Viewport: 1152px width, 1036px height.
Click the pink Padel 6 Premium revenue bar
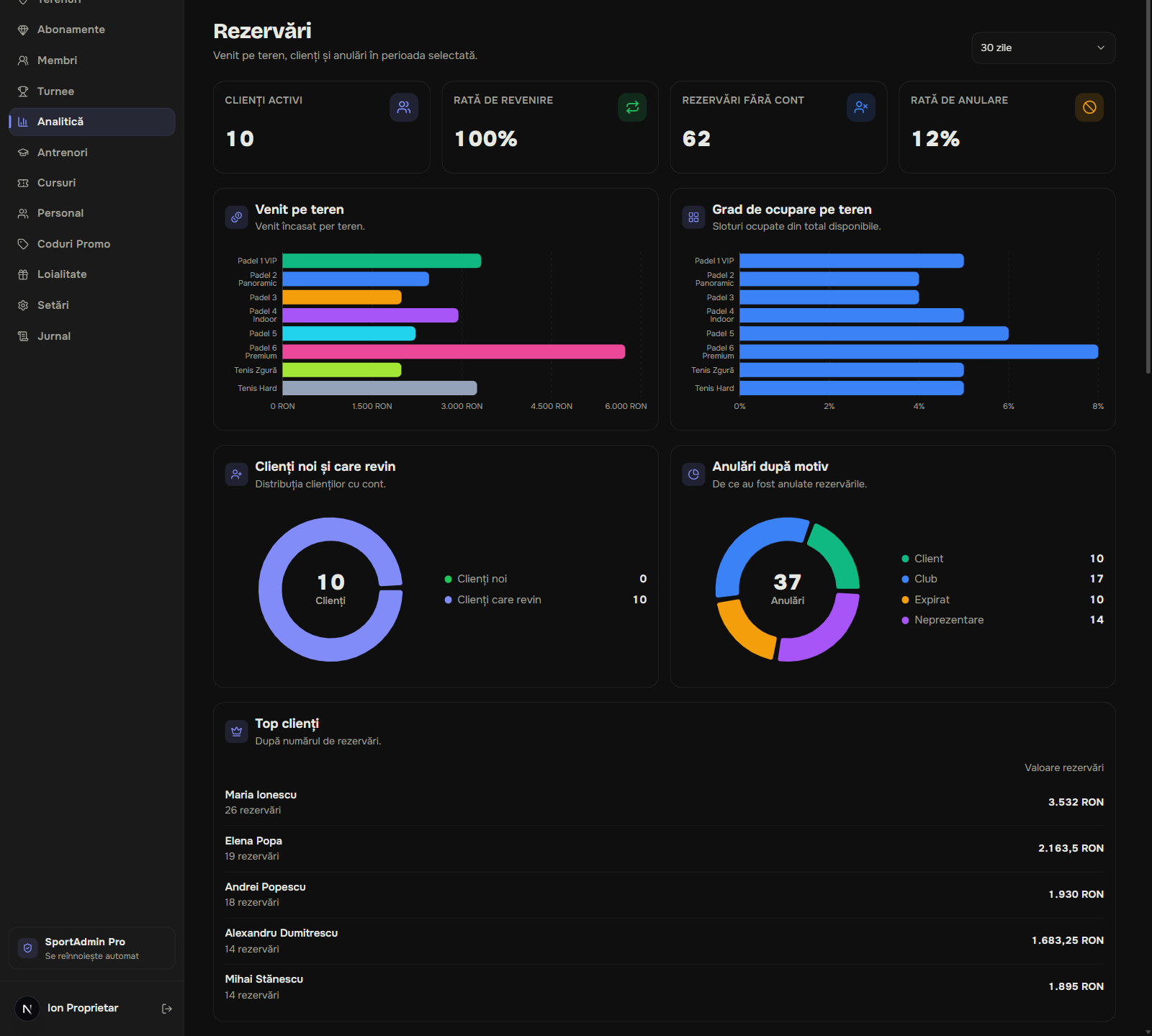tap(454, 351)
